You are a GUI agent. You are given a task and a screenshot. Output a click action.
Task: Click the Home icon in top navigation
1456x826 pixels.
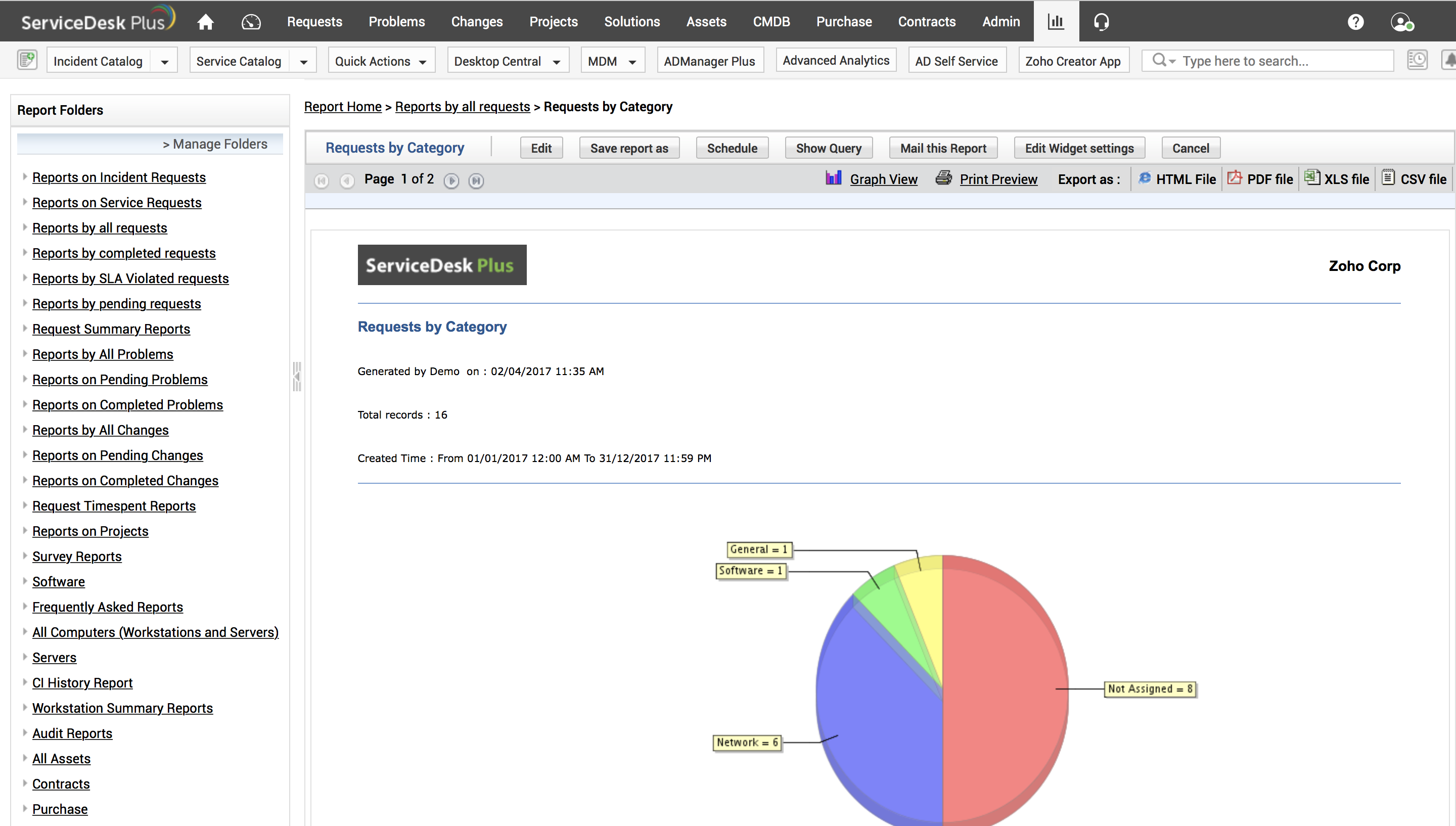(205, 22)
